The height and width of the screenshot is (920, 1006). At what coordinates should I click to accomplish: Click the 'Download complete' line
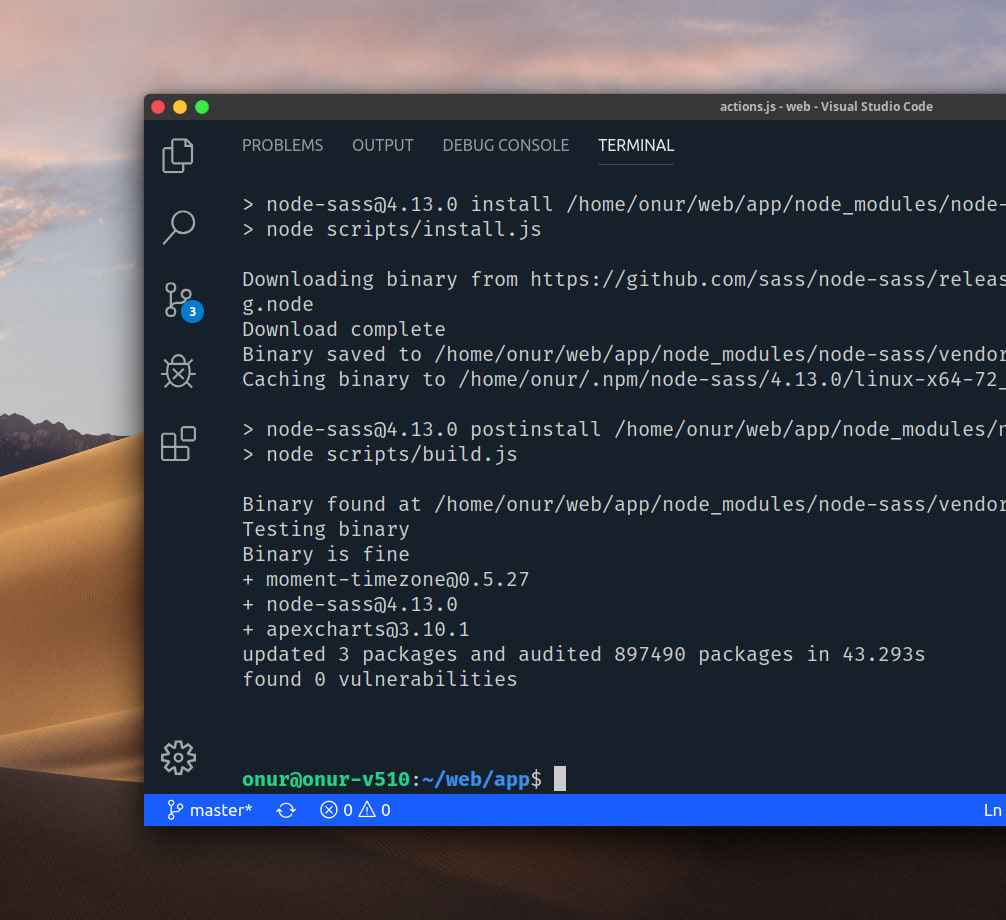coord(343,328)
